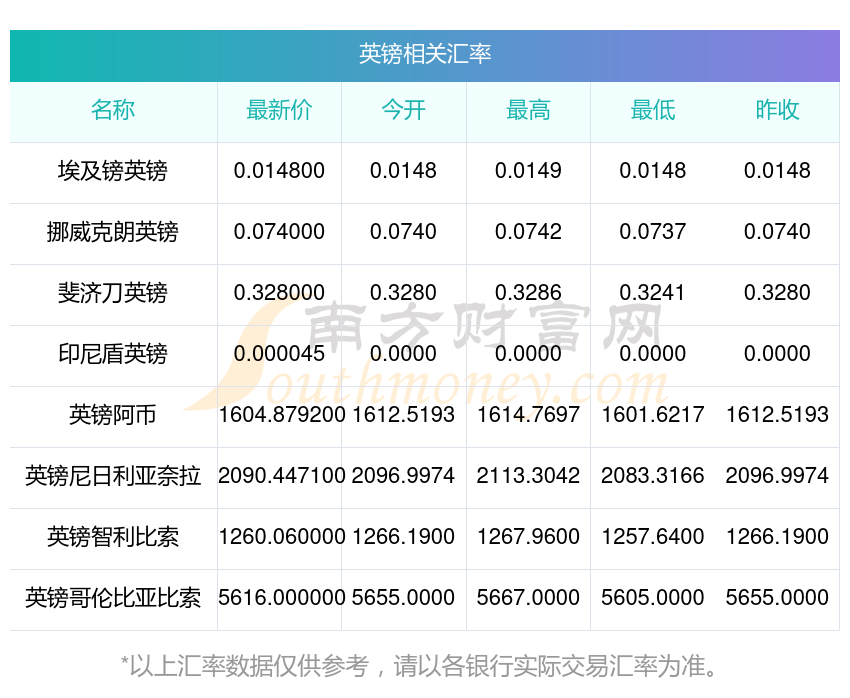Select latest price 1260.060000
This screenshot has width=850, height=698.
[282, 537]
